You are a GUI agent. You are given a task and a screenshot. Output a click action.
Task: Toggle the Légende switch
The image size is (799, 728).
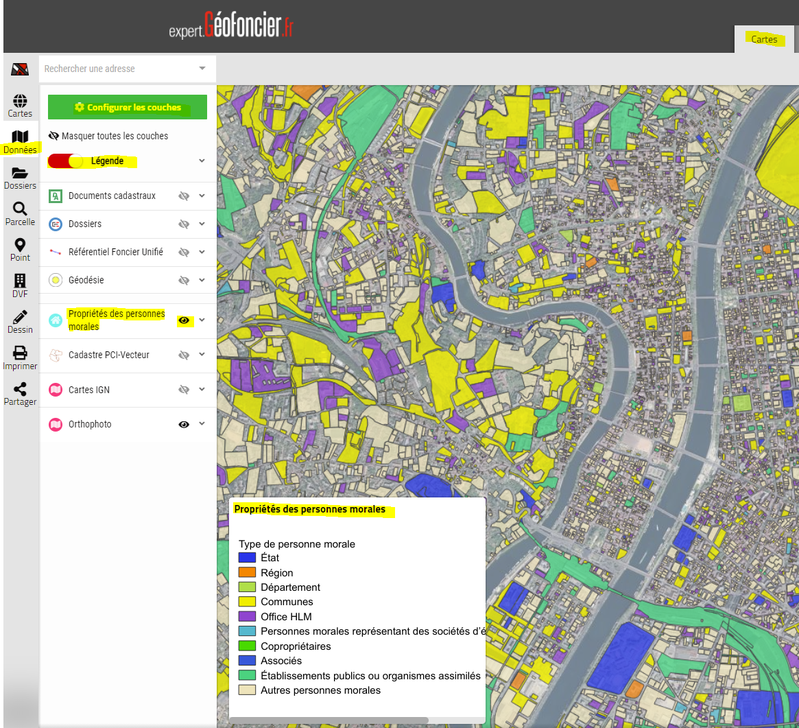[x=67, y=161]
